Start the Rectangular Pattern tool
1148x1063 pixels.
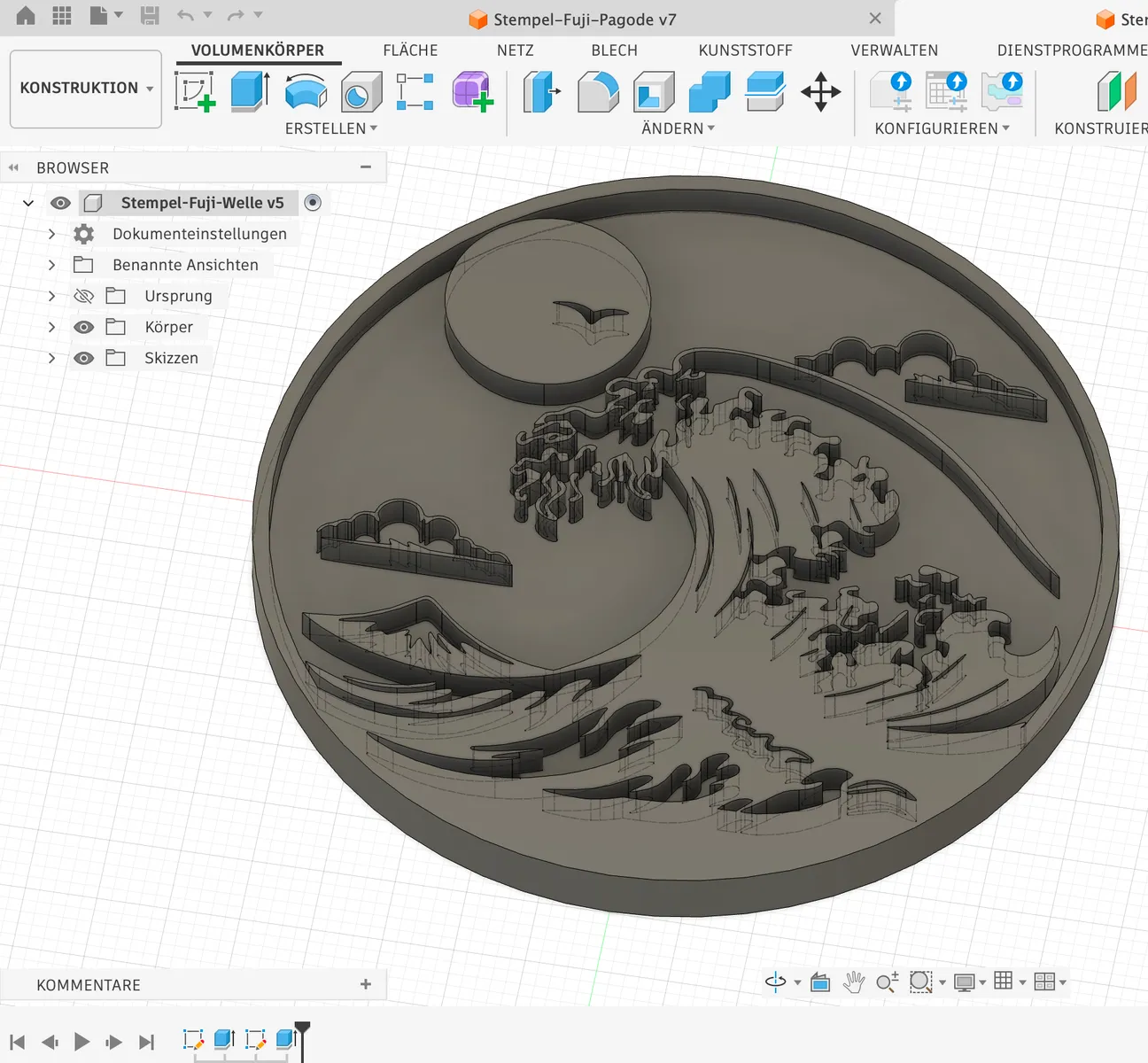(x=415, y=91)
